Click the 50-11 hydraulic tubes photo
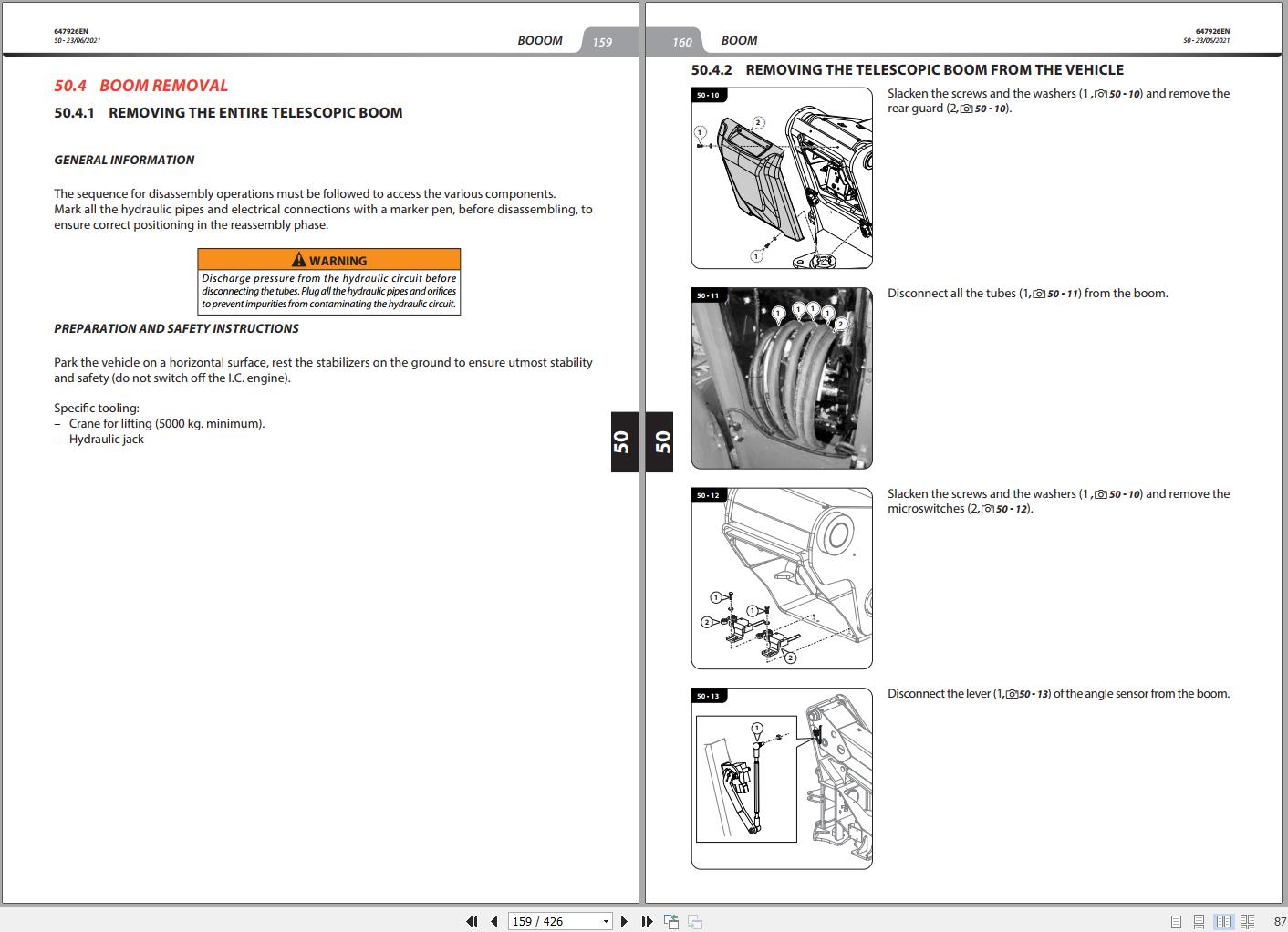 coord(782,378)
